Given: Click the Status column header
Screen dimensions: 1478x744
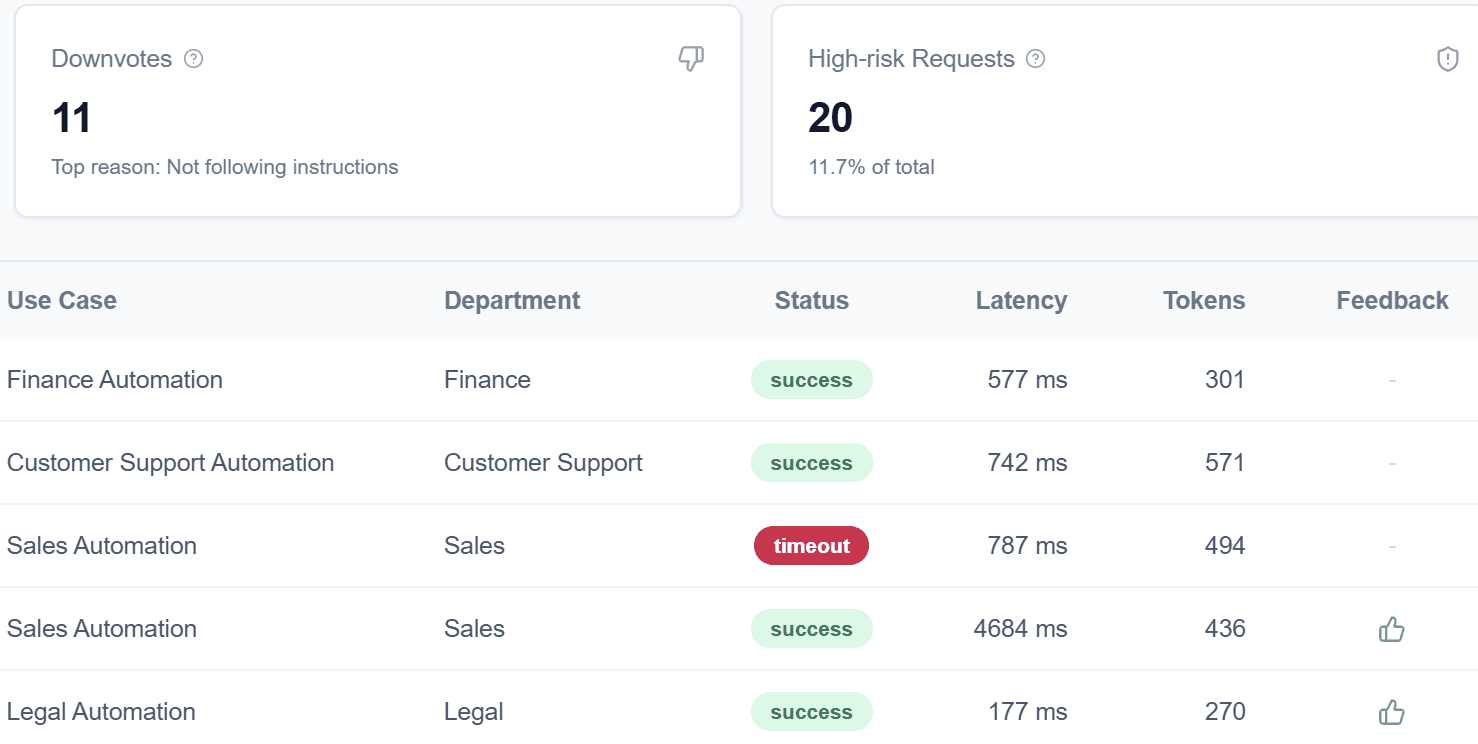Looking at the screenshot, I should pyautogui.click(x=811, y=300).
